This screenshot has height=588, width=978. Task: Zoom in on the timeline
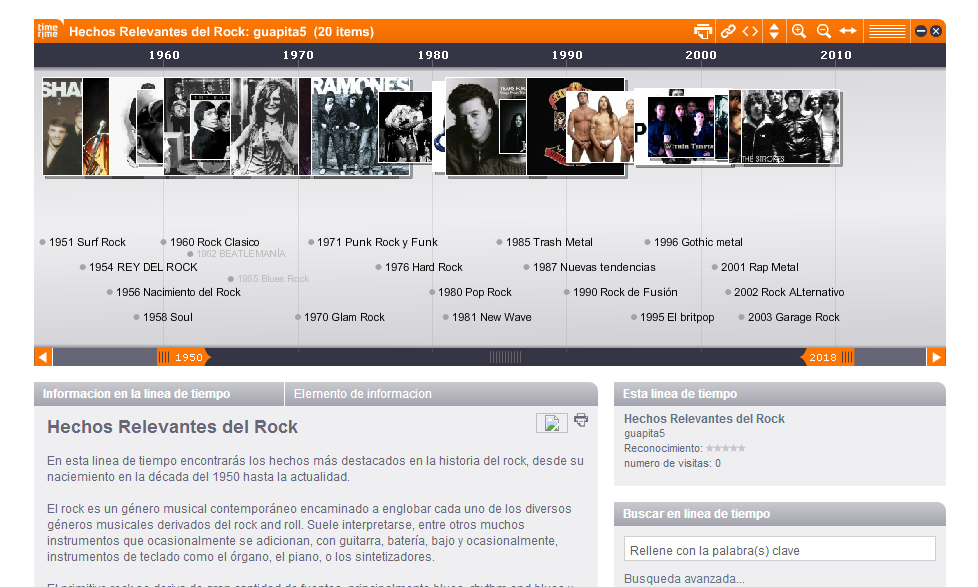[799, 31]
